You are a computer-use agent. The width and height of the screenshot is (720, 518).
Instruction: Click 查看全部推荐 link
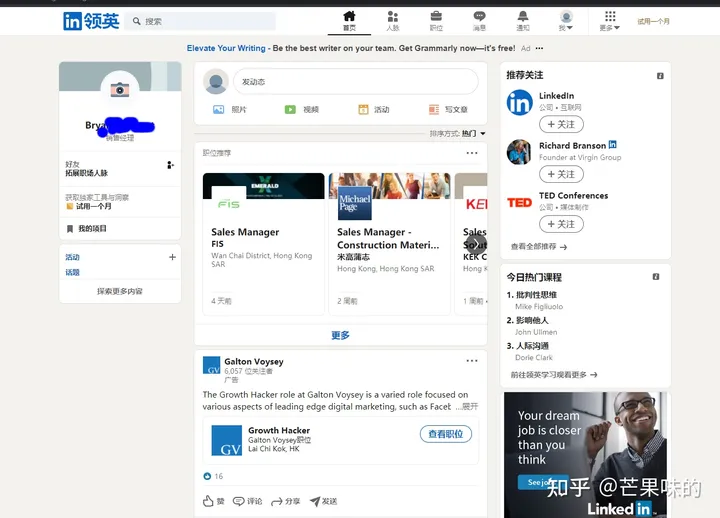click(x=539, y=247)
